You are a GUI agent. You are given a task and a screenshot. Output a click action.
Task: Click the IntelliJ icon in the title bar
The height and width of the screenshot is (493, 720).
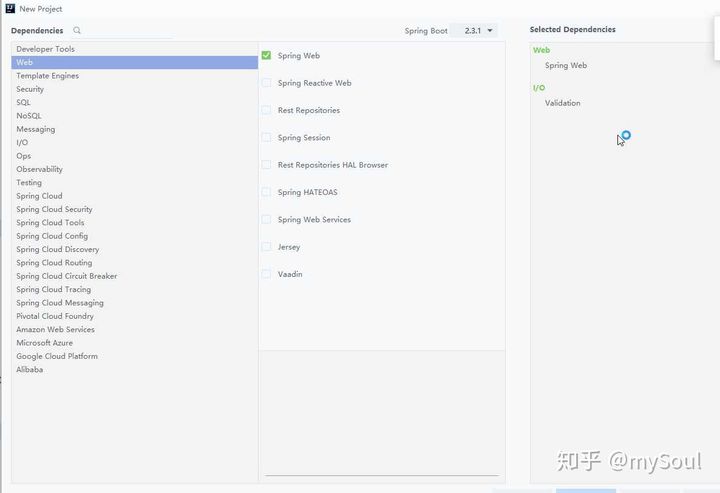click(x=10, y=8)
